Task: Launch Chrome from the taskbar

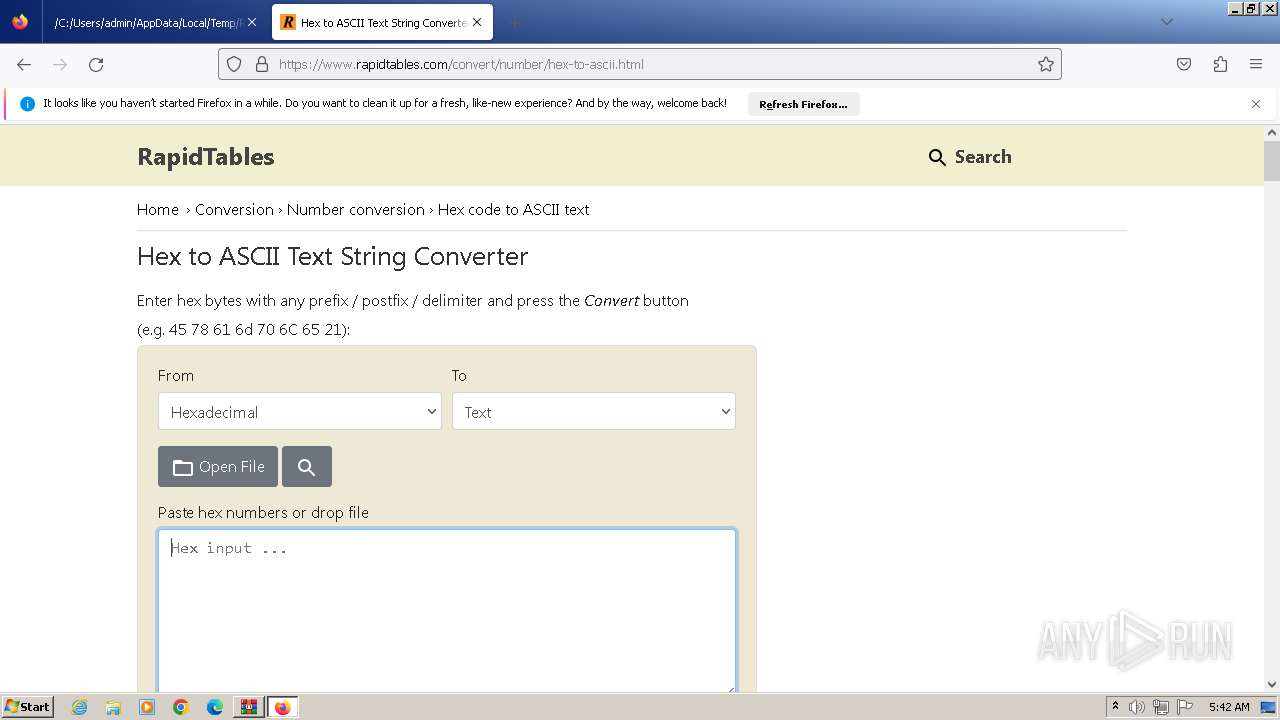Action: click(181, 707)
